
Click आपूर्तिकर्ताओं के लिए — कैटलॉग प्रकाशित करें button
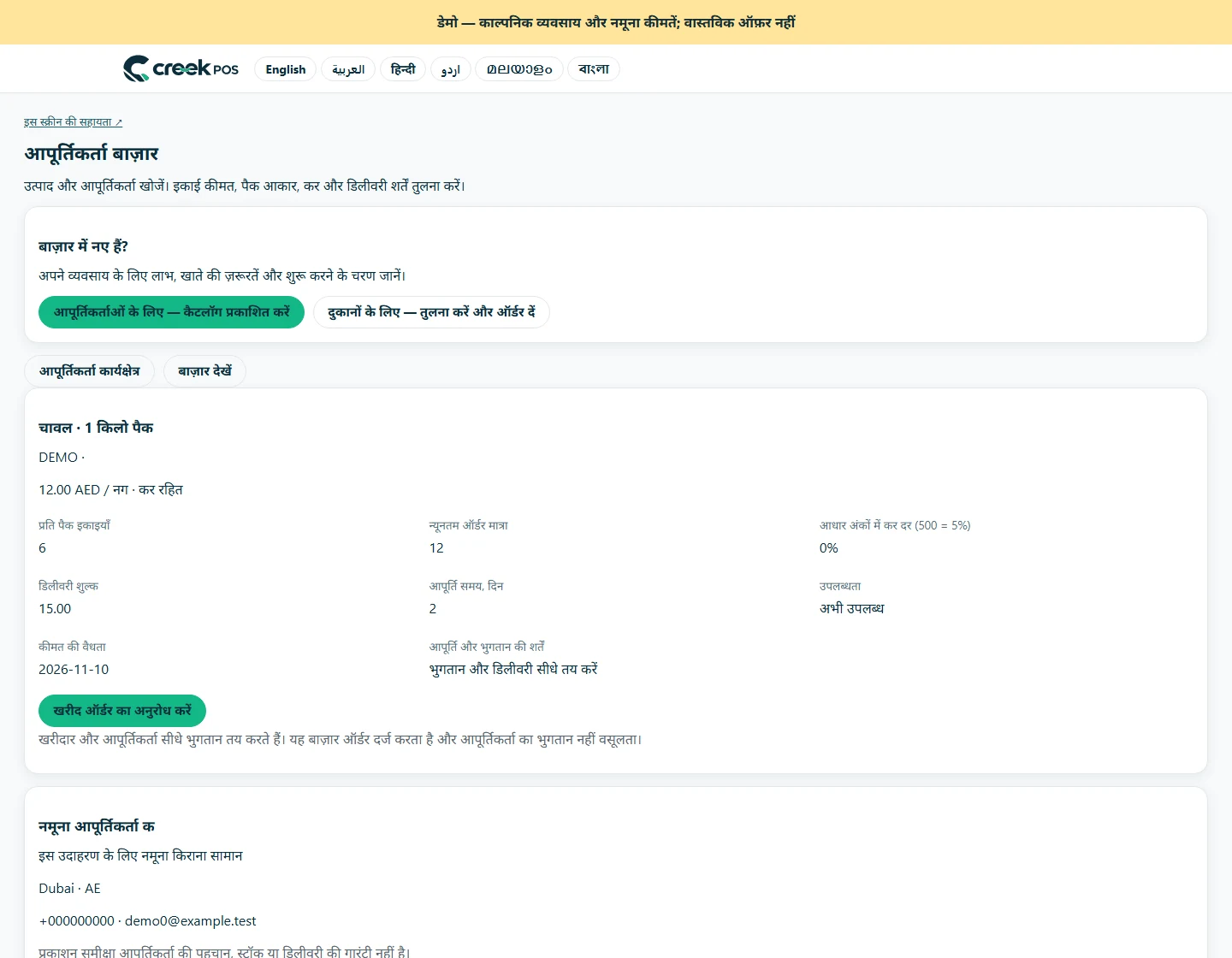pyautogui.click(x=171, y=312)
